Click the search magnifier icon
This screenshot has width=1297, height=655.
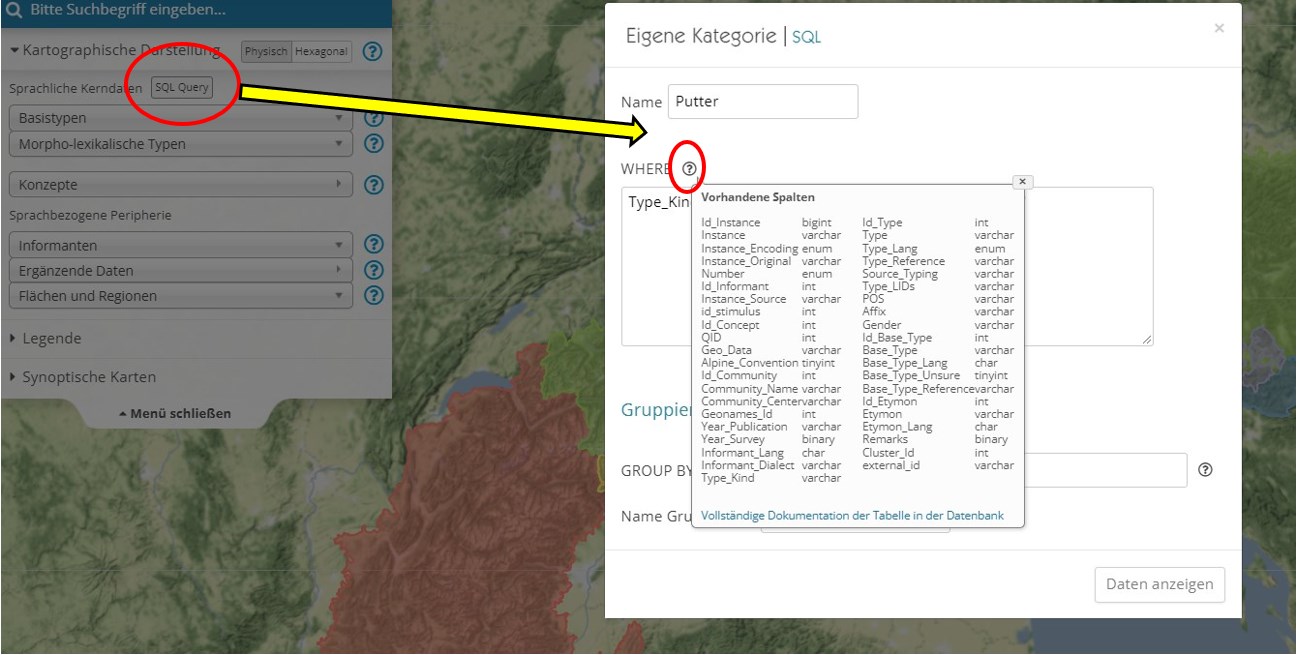14,12
